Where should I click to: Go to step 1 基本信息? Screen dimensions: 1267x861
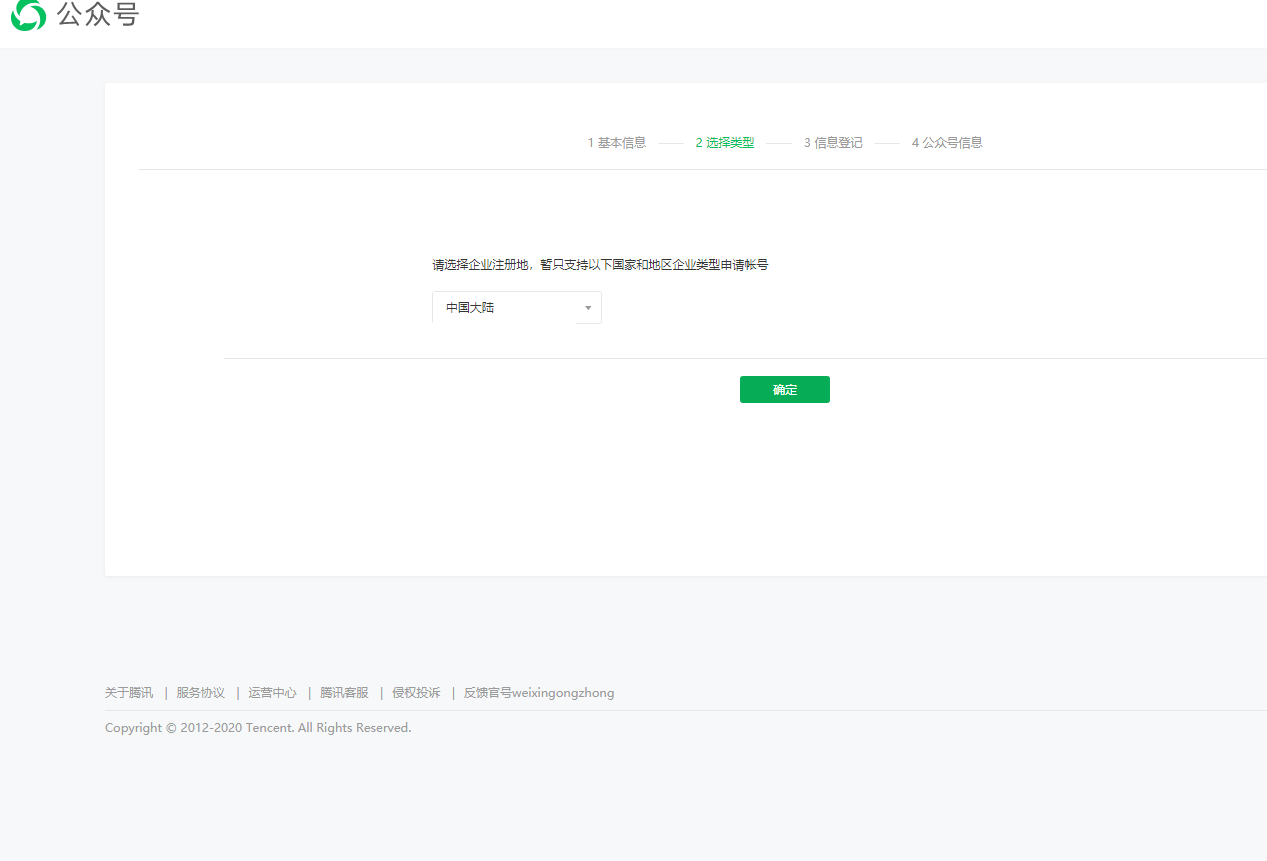(617, 143)
